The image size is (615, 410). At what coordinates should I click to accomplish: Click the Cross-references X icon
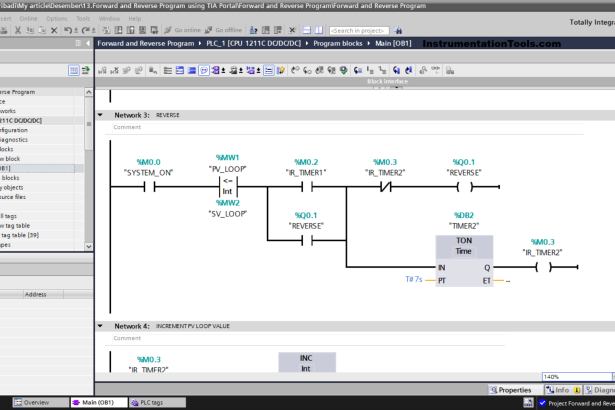point(292,30)
